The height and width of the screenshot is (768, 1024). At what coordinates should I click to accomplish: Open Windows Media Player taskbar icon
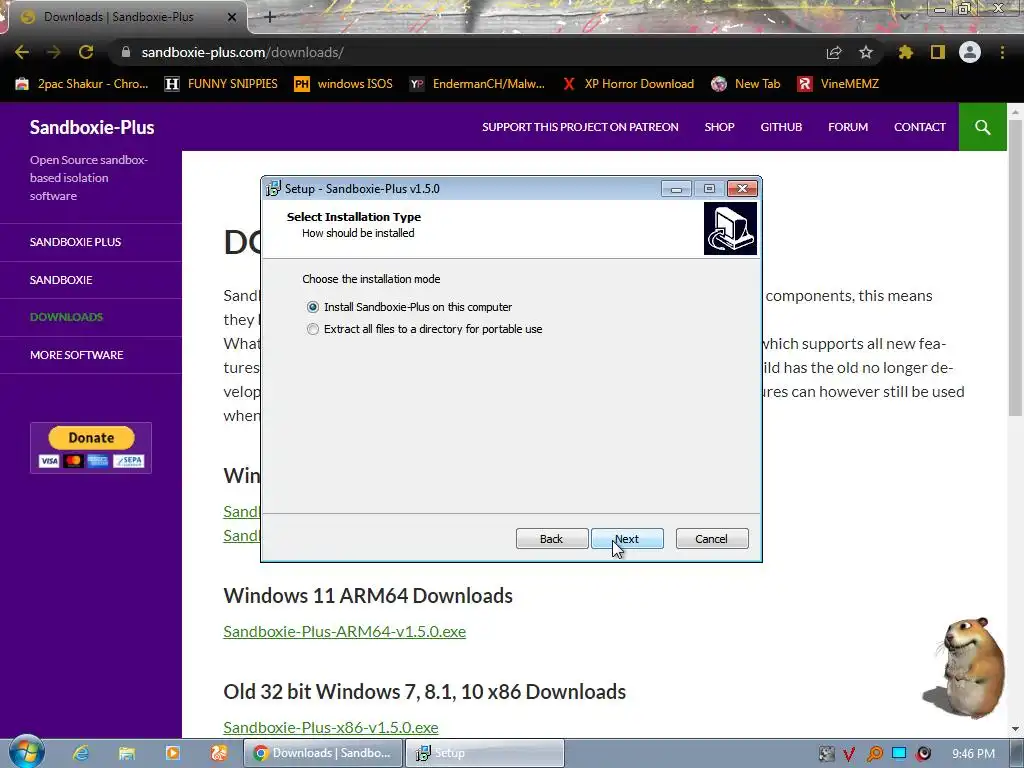point(172,753)
